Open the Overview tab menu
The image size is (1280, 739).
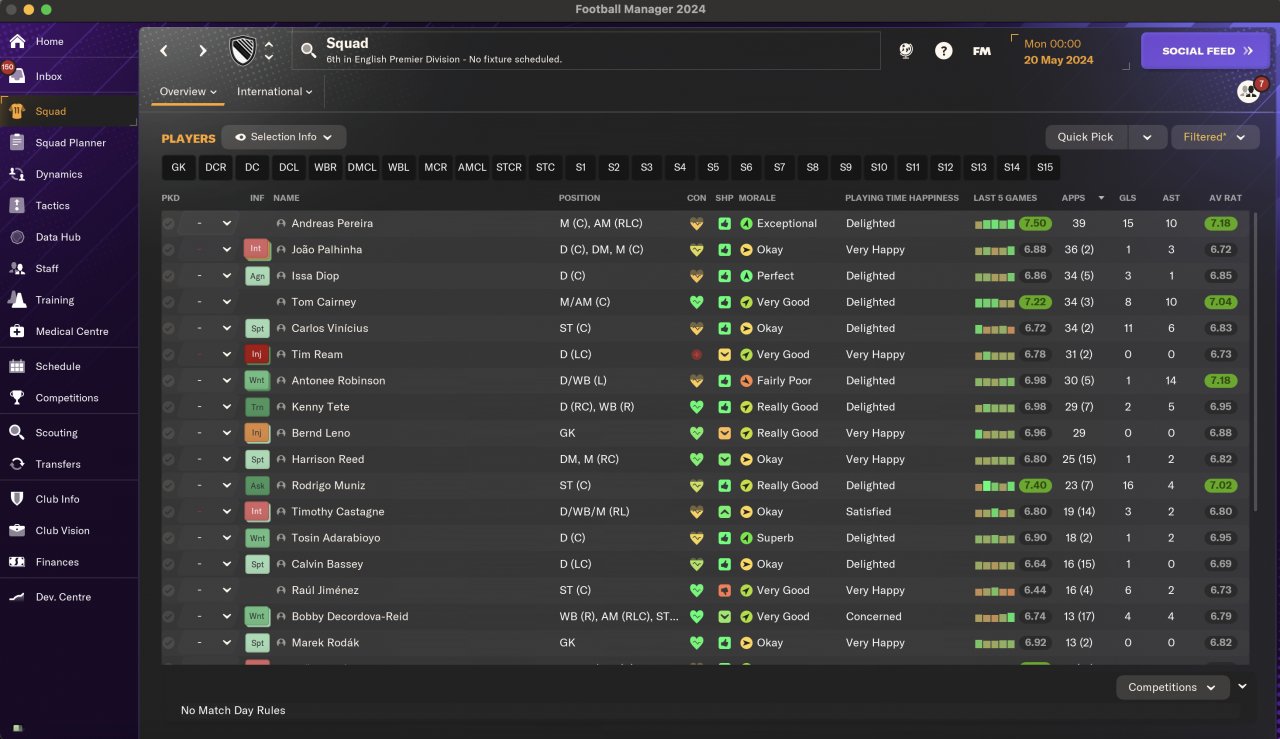pyautogui.click(x=188, y=92)
